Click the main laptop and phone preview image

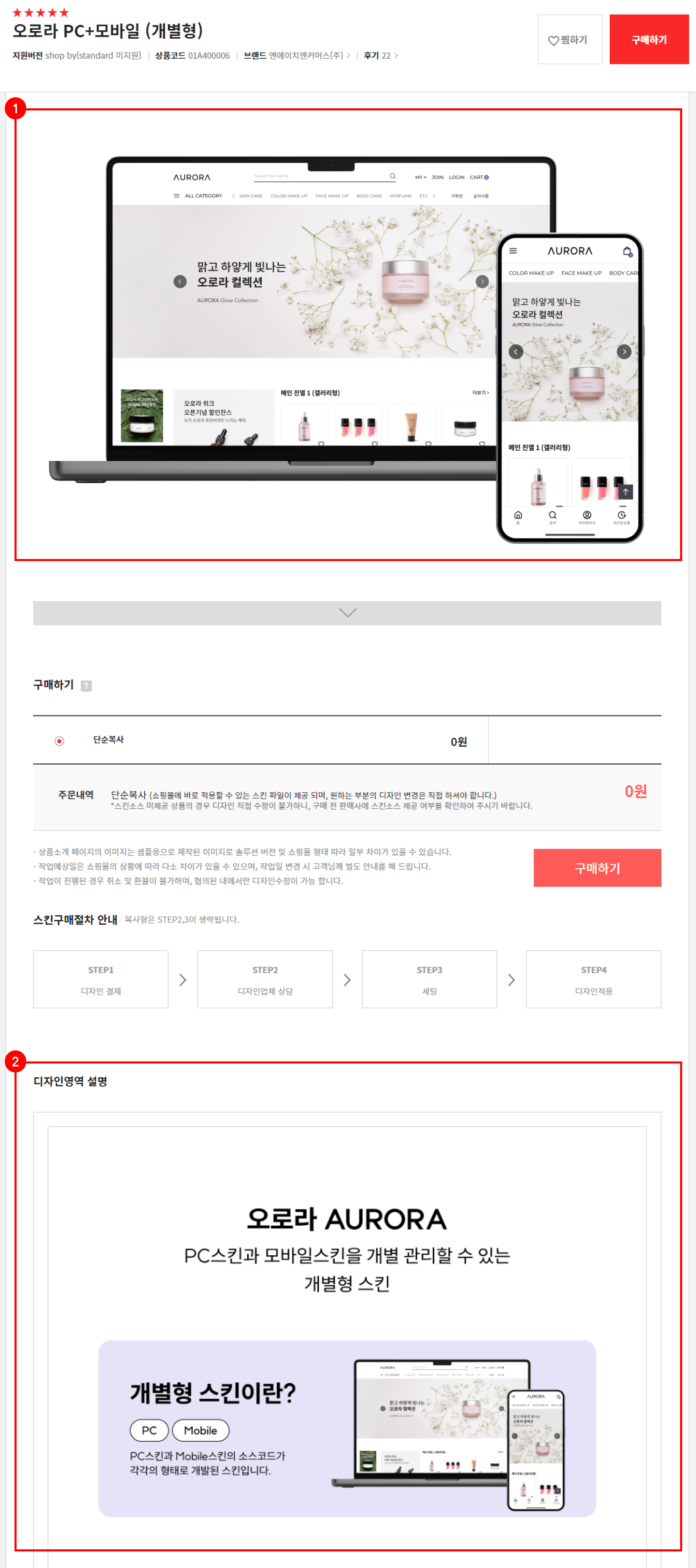coord(347,349)
